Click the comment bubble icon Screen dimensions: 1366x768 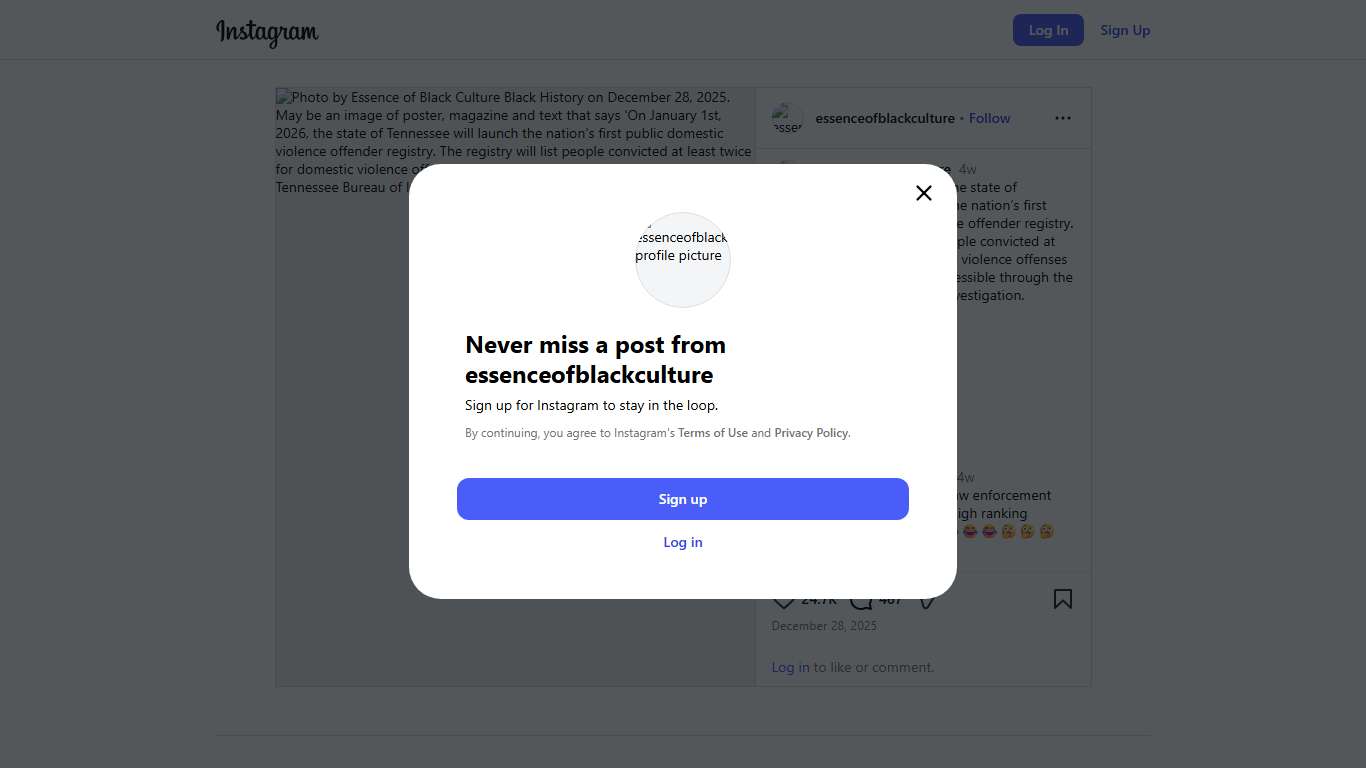pos(860,602)
